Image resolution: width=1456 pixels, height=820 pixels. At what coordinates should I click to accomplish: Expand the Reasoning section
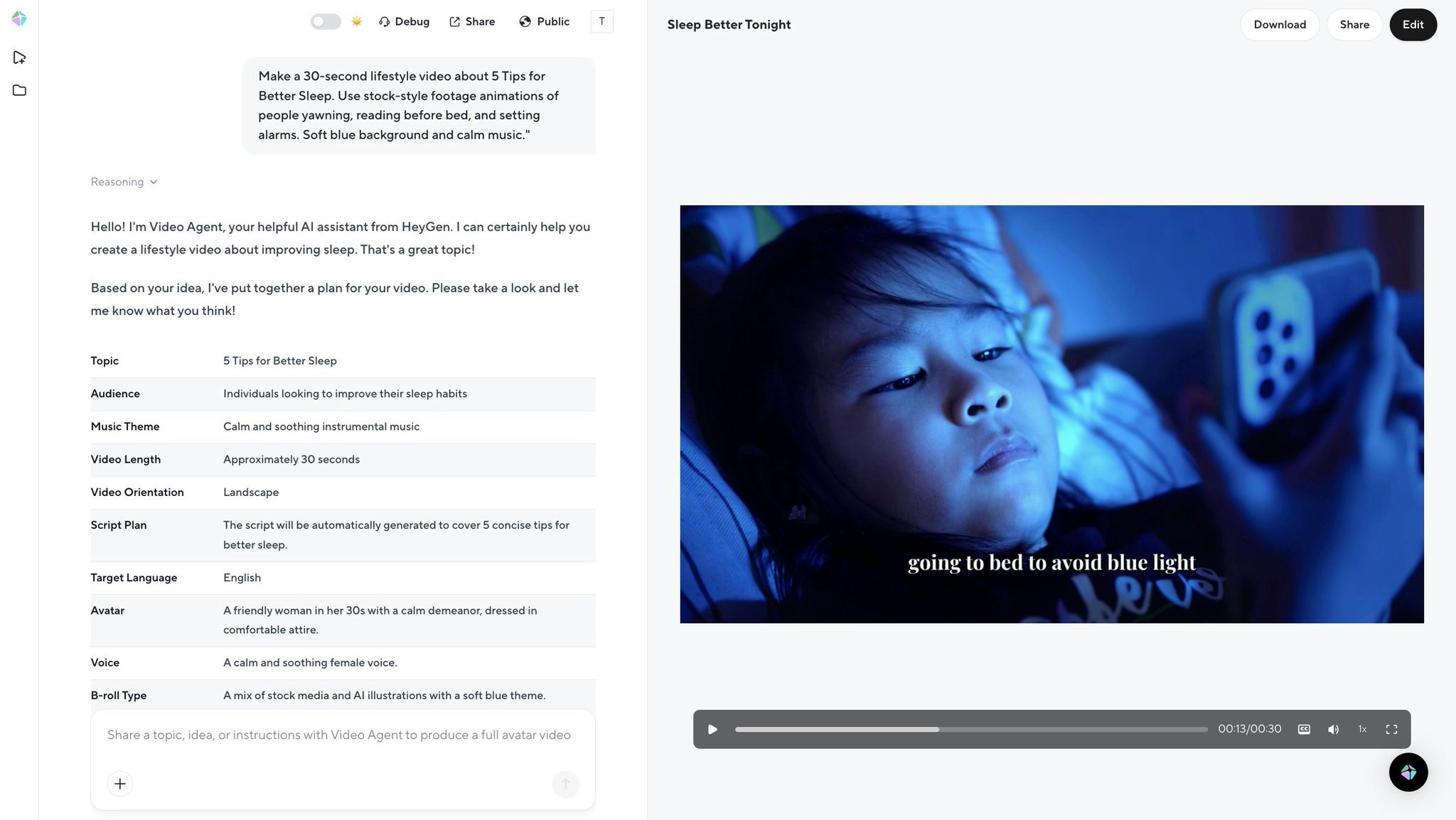123,182
